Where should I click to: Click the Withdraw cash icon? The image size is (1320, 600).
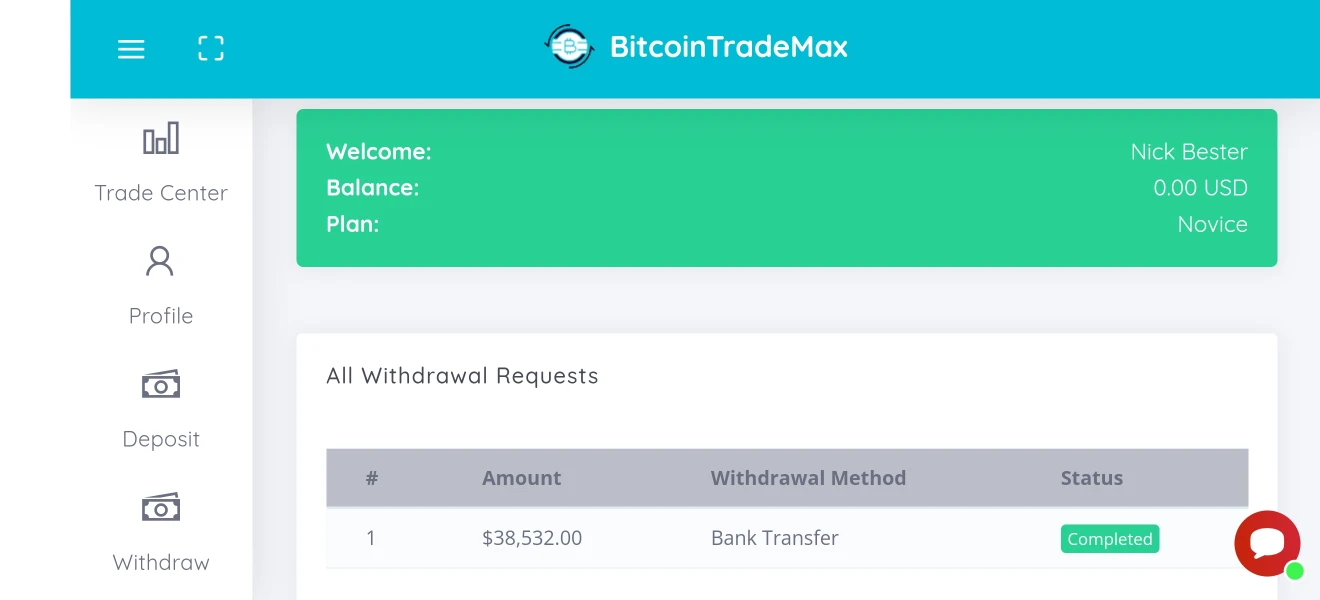tap(161, 507)
